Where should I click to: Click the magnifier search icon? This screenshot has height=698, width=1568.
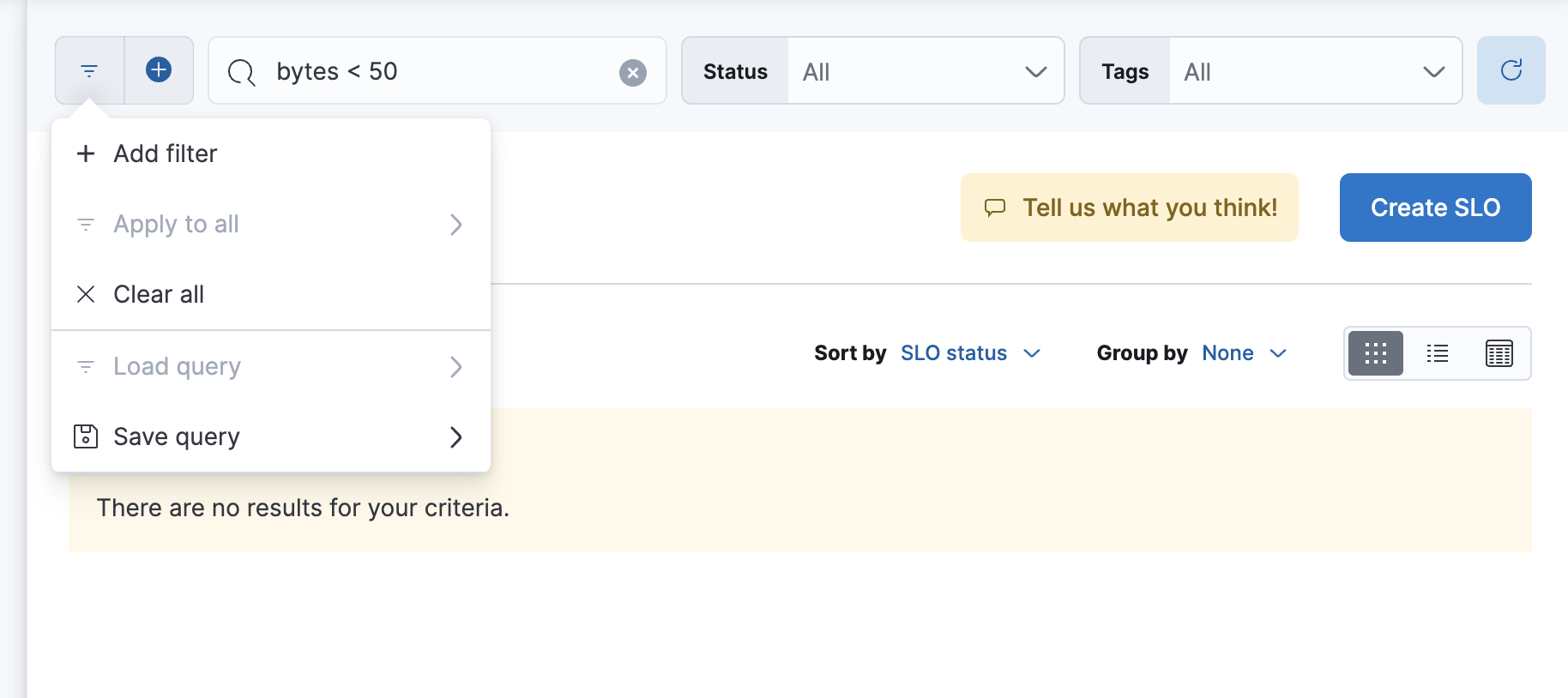click(x=242, y=72)
